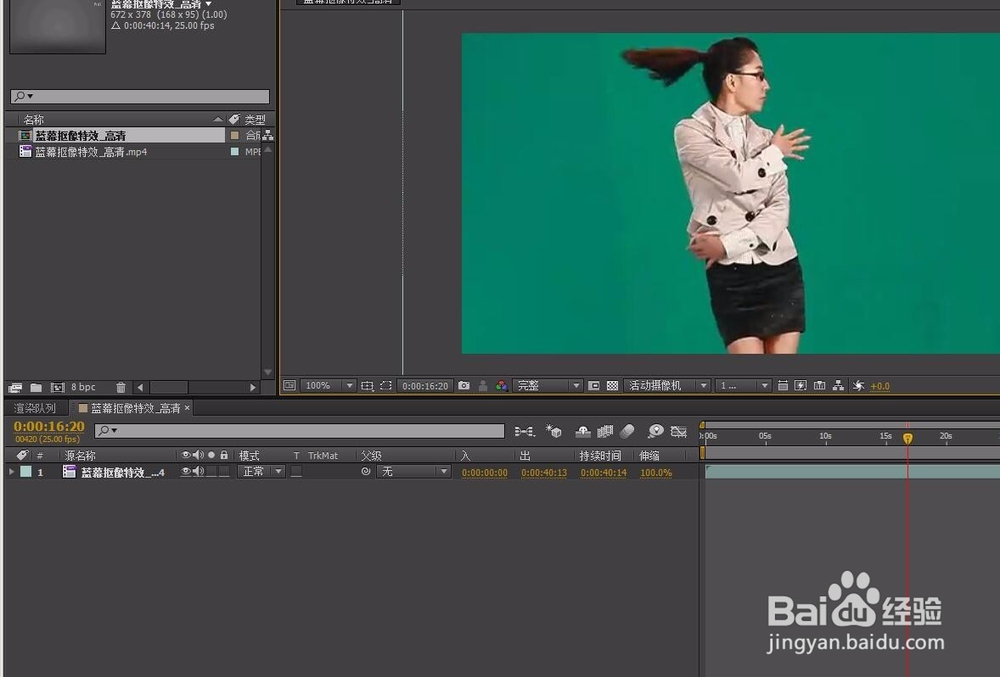Open the 活动摄像机 3D view dropdown
Screen dimensions: 1000x677
coord(666,386)
